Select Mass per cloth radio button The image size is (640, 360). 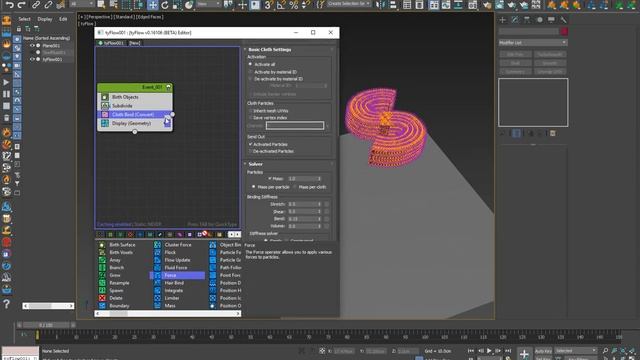[295, 187]
